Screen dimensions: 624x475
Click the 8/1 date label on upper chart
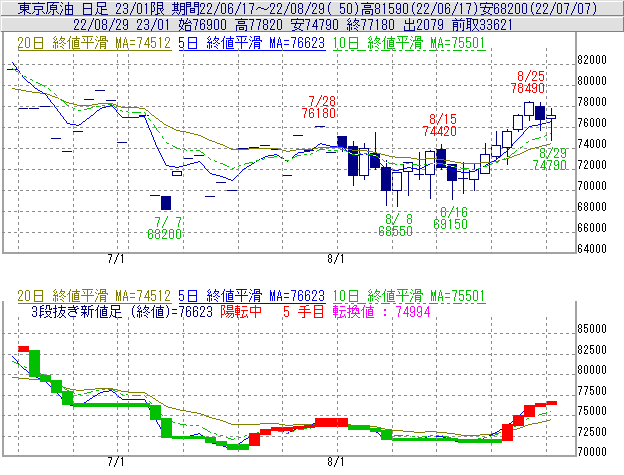(x=335, y=258)
